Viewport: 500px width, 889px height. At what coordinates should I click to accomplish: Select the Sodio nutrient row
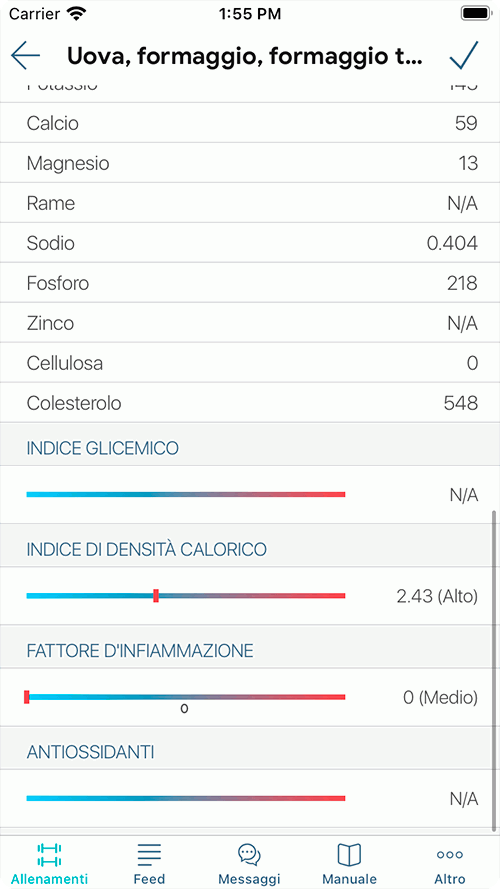click(x=250, y=243)
